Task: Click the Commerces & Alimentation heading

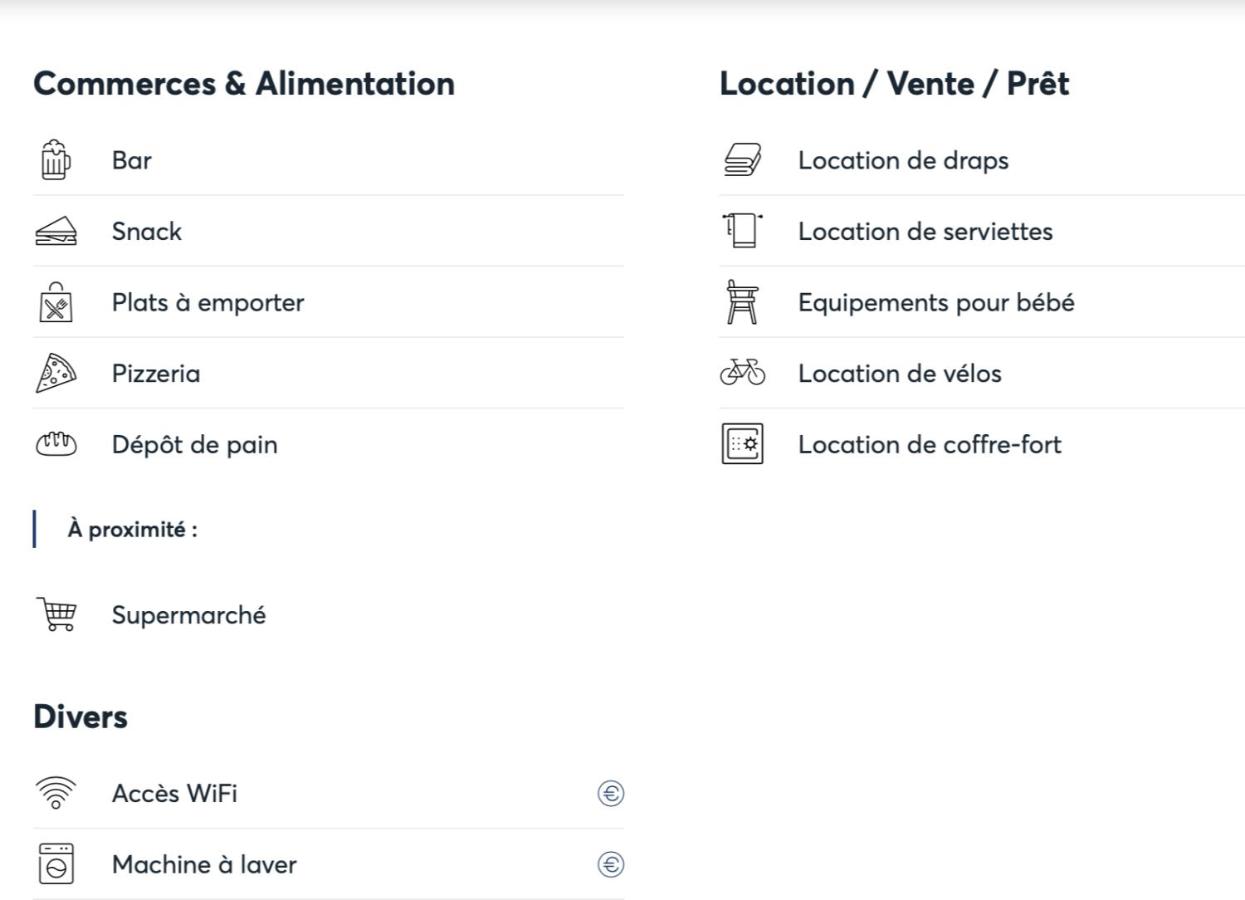Action: coord(244,84)
